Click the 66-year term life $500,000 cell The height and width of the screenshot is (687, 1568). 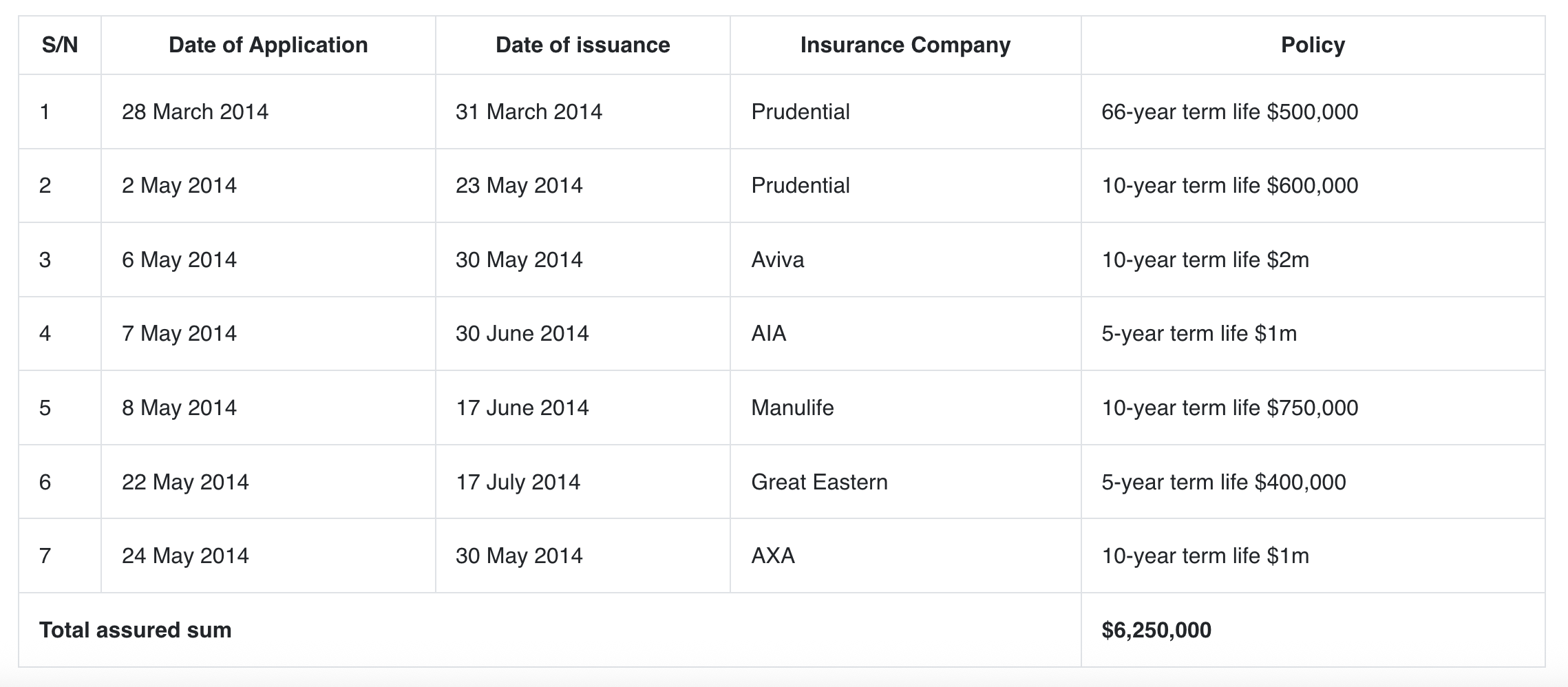[x=1229, y=112]
